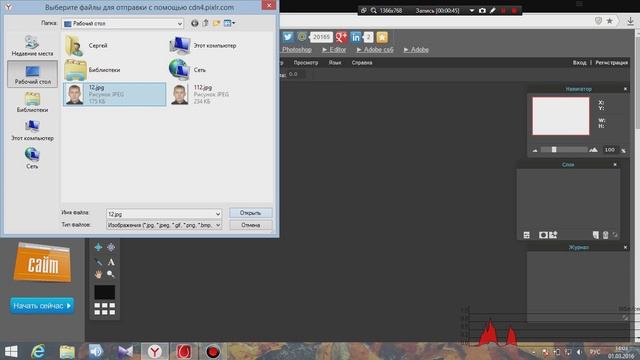The image size is (640, 360).
Task: Select the 12.jpg image file
Action: 115,94
